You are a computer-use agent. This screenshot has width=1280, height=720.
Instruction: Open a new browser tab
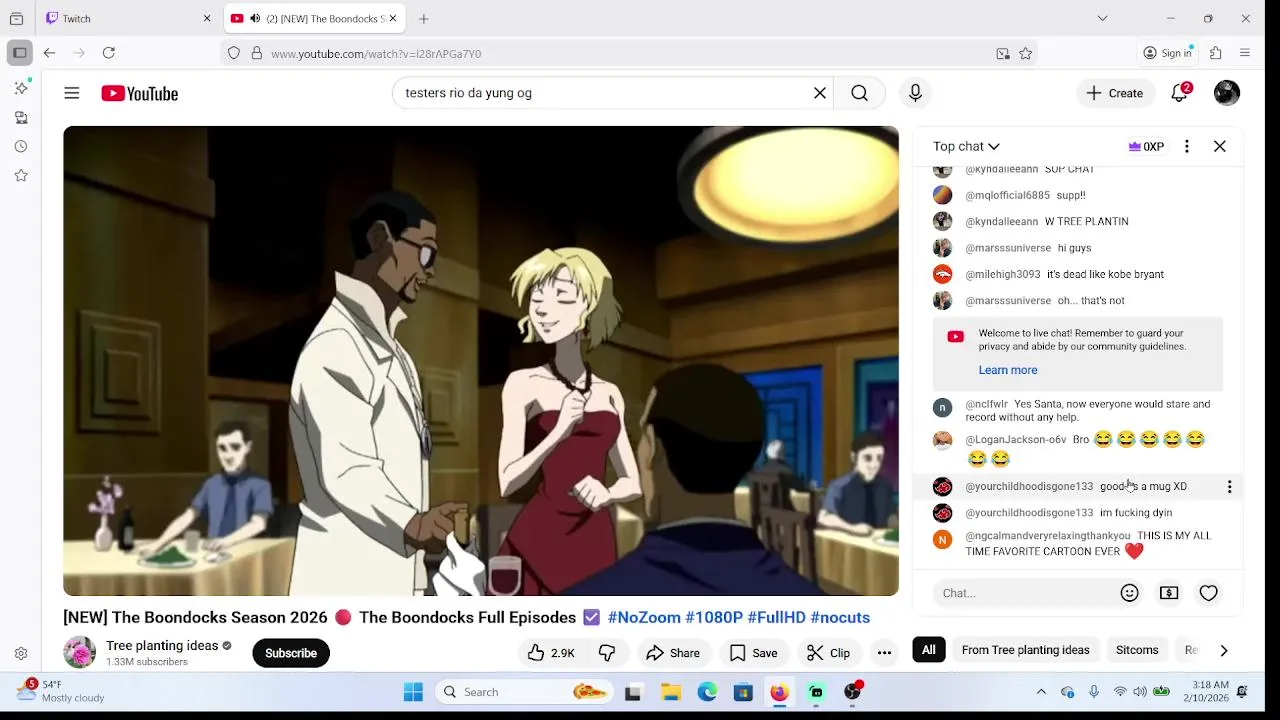pyautogui.click(x=424, y=18)
